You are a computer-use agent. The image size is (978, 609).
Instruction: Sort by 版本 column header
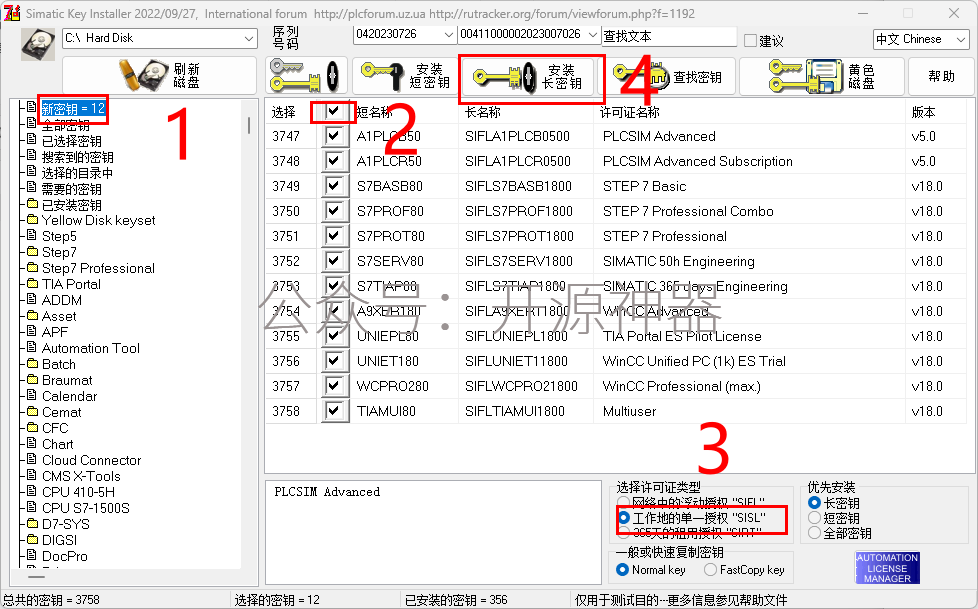(x=923, y=112)
